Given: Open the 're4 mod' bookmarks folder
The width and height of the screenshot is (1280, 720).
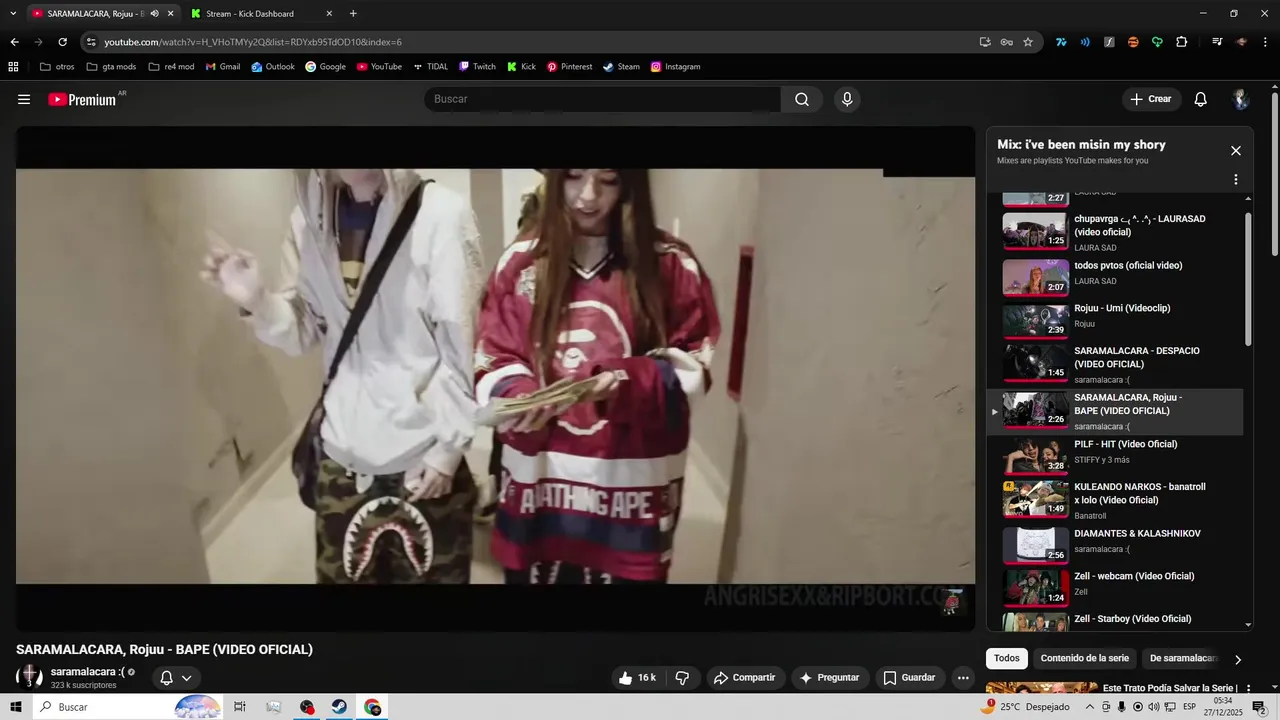Looking at the screenshot, I should (171, 67).
